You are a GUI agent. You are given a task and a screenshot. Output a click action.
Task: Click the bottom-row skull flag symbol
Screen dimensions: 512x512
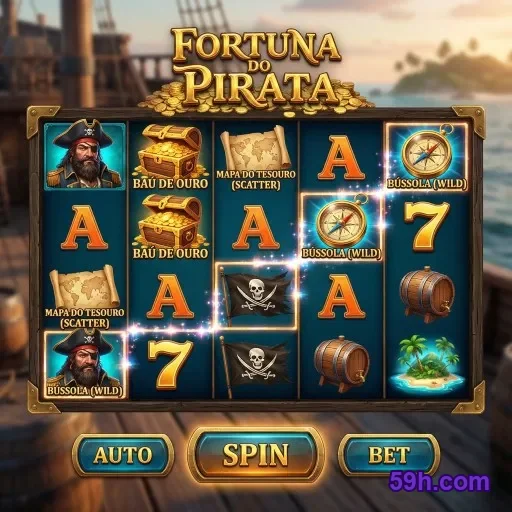(x=255, y=365)
